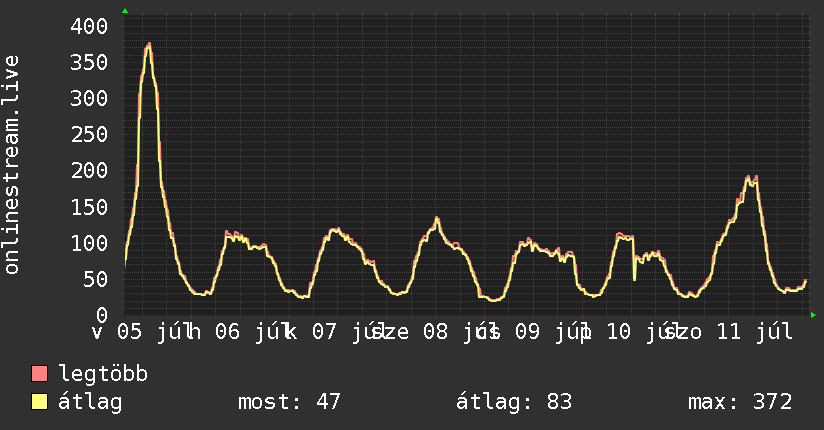Click the yellow átlag legend swatch

click(x=39, y=401)
